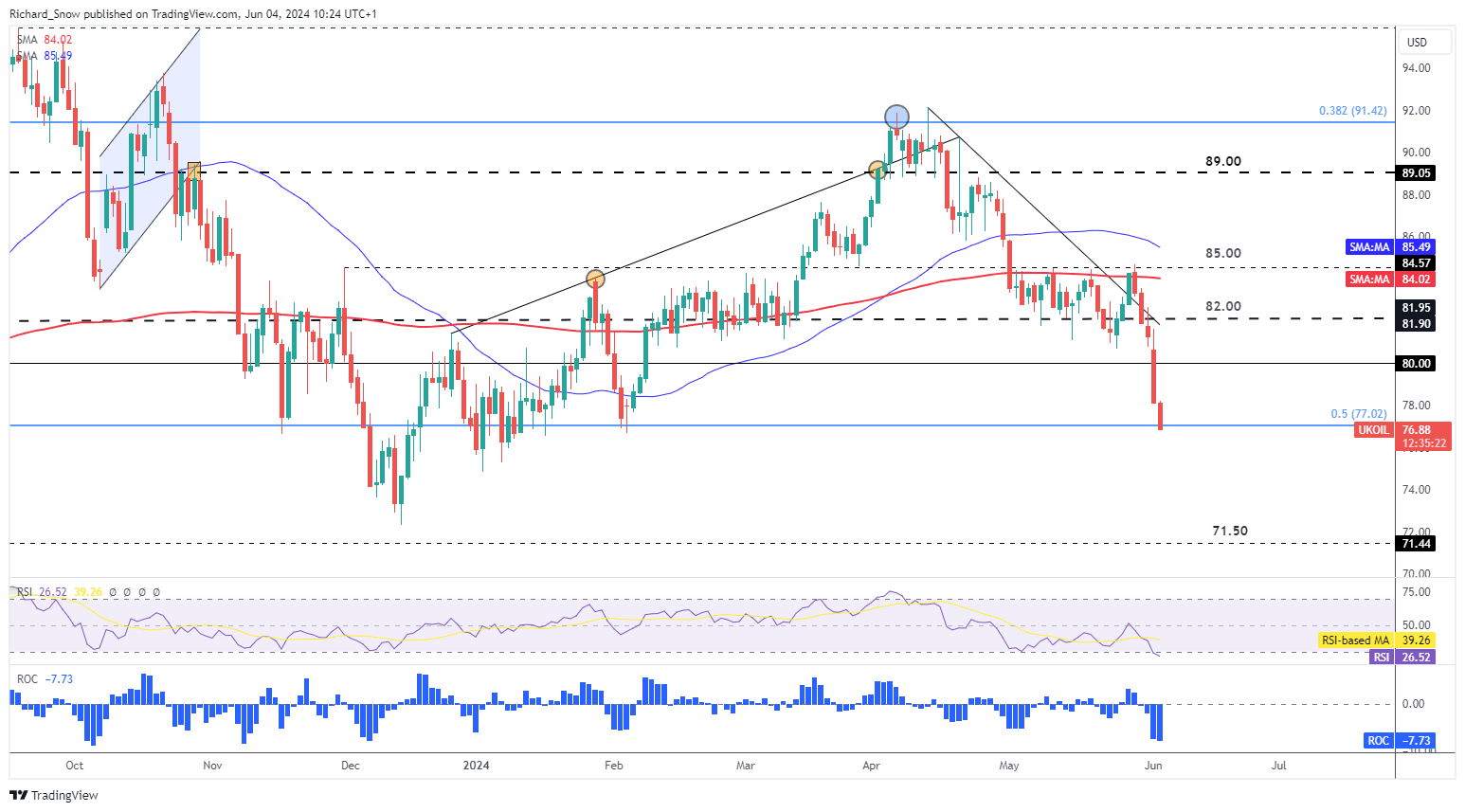Click the 89.05 price level tag
Viewport: 1465px width, 812px height.
coord(1416,172)
